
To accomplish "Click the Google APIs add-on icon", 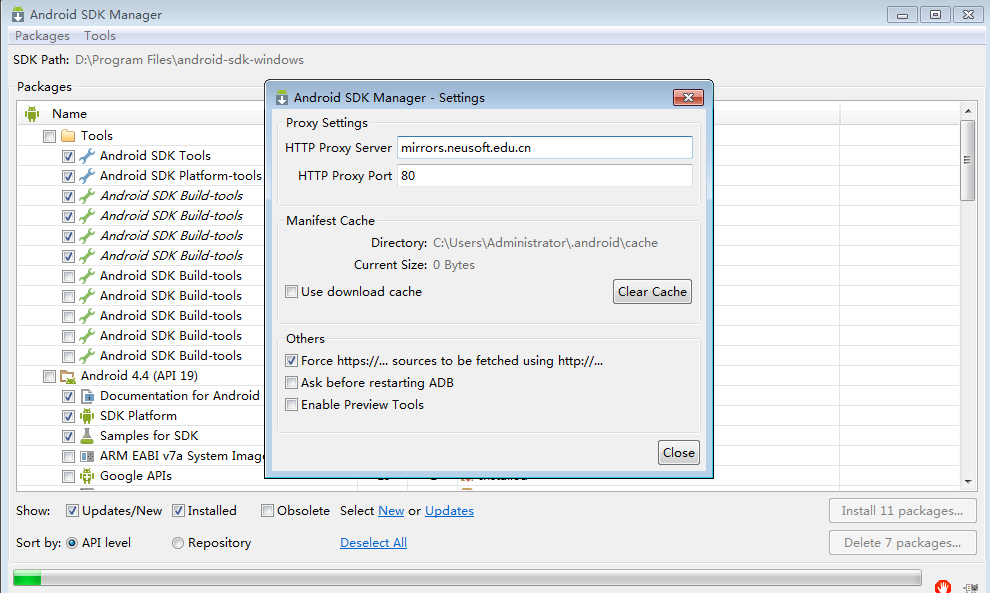I will (x=87, y=476).
